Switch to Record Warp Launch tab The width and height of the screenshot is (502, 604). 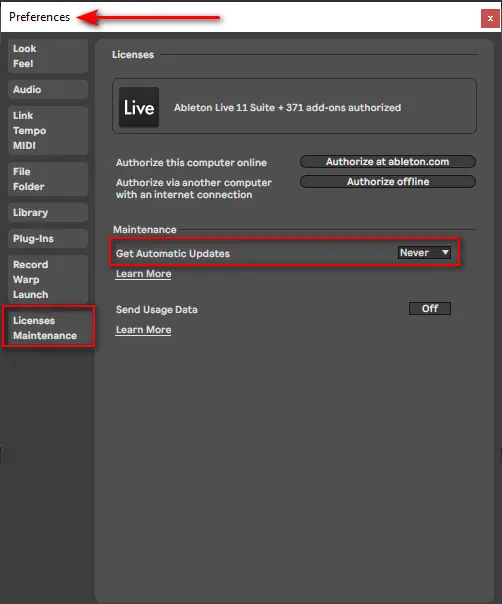48,280
